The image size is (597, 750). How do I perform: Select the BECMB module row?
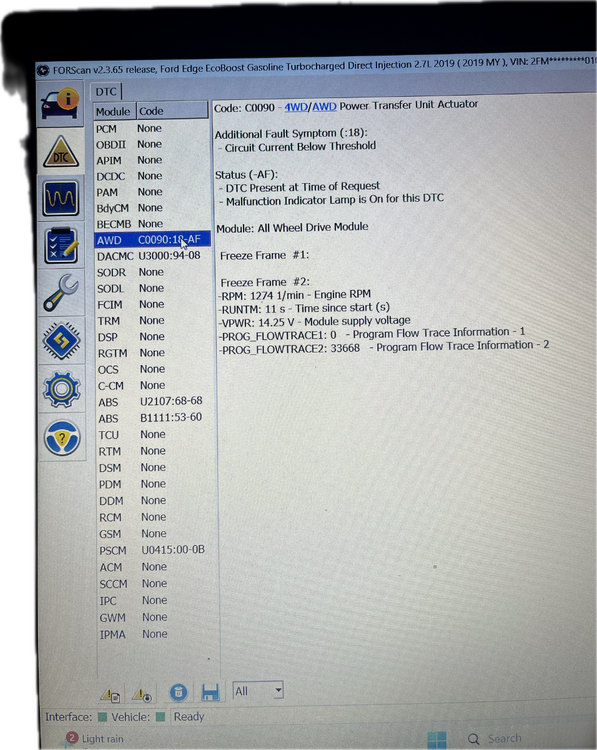point(152,224)
